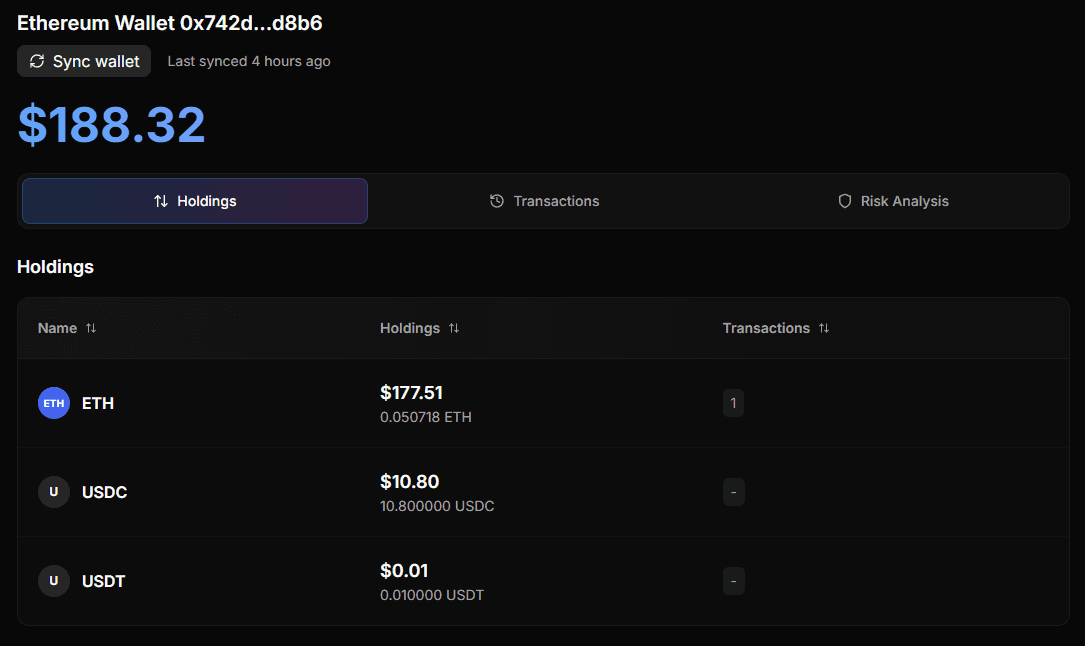The height and width of the screenshot is (646, 1085).
Task: Click the ETH token logo
Action: (54, 404)
